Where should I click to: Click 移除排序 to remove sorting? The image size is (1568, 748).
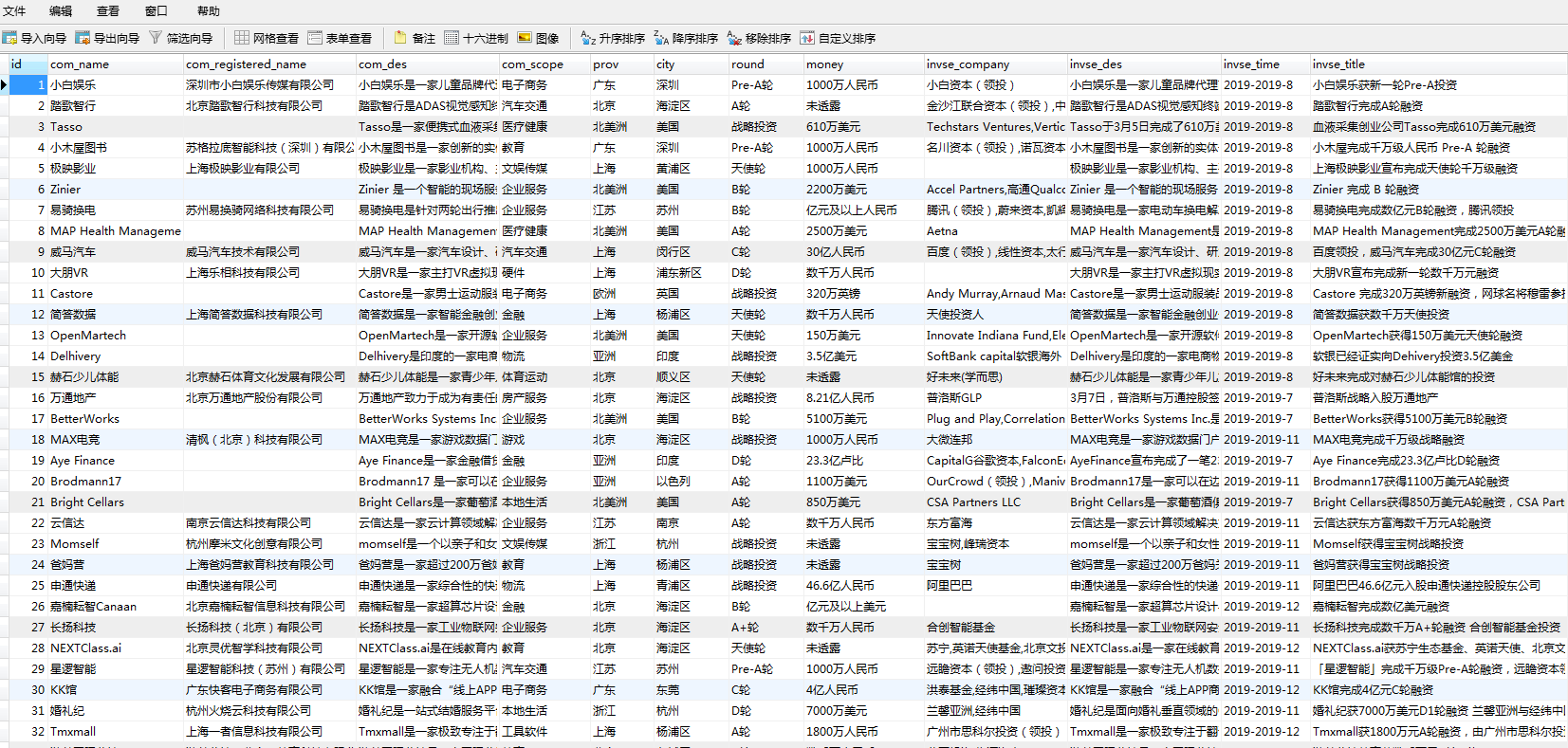pyautogui.click(x=759, y=38)
